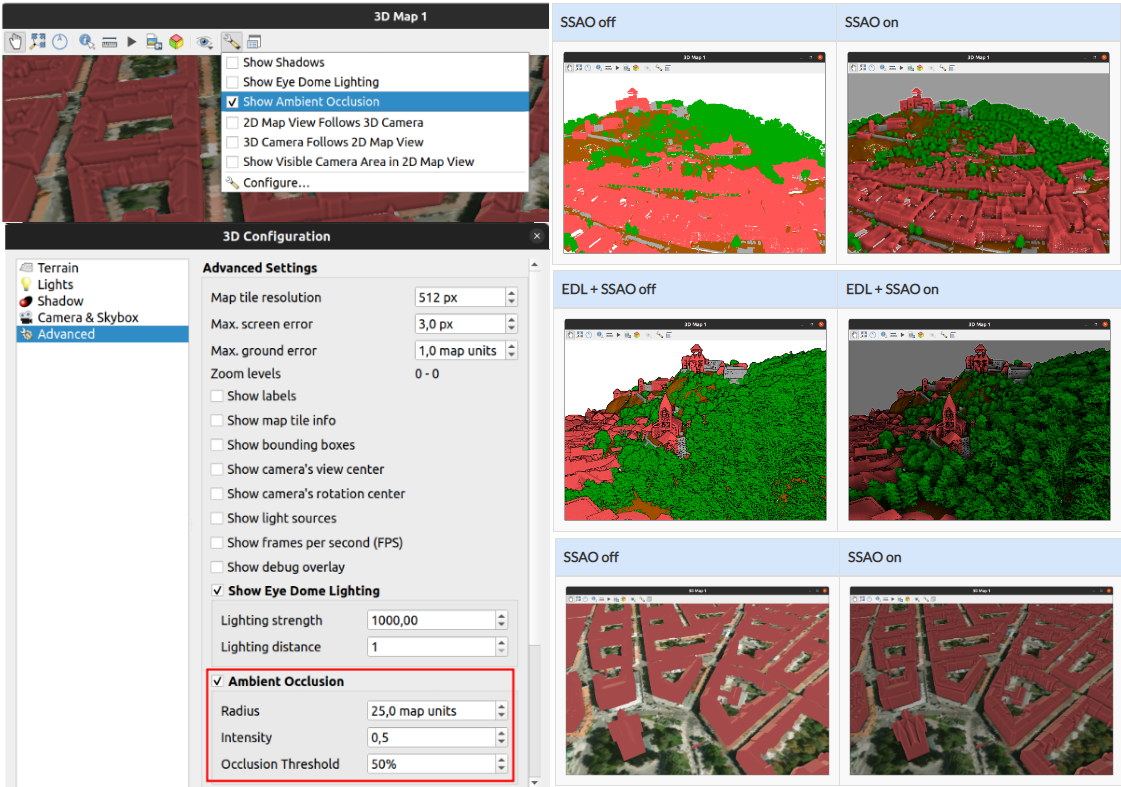This screenshot has width=1121, height=787.
Task: Click the Dock 3D Map View icon
Action: (254, 42)
